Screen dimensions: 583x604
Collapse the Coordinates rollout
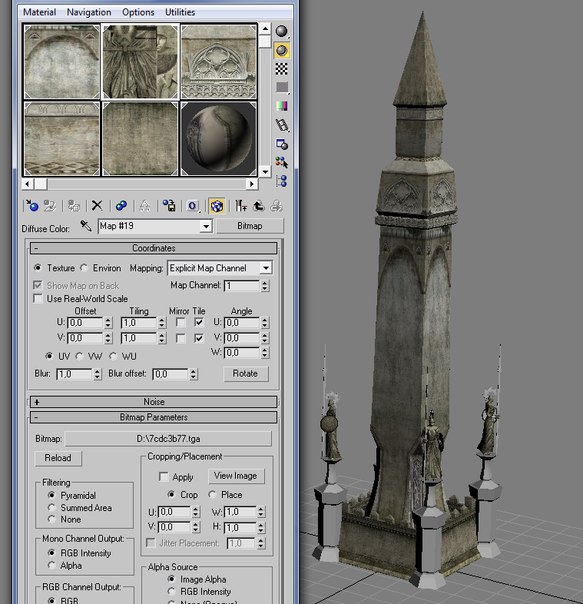153,248
